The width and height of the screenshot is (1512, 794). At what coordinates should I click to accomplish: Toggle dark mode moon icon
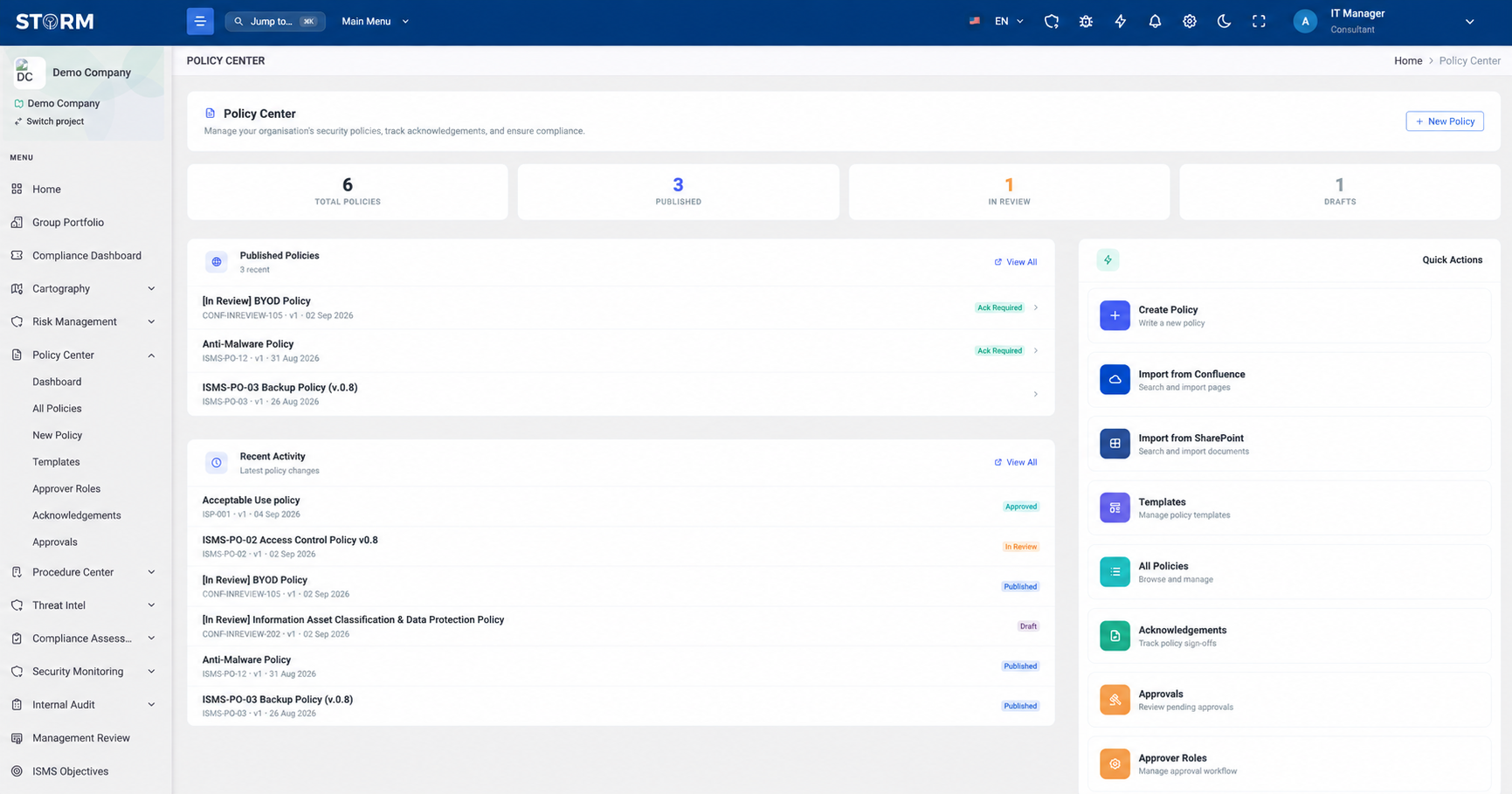point(1224,21)
